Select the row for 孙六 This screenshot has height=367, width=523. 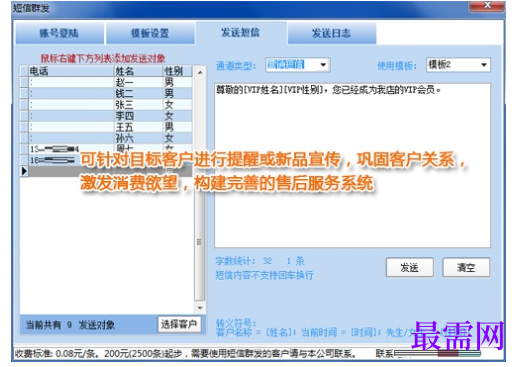tap(106, 138)
